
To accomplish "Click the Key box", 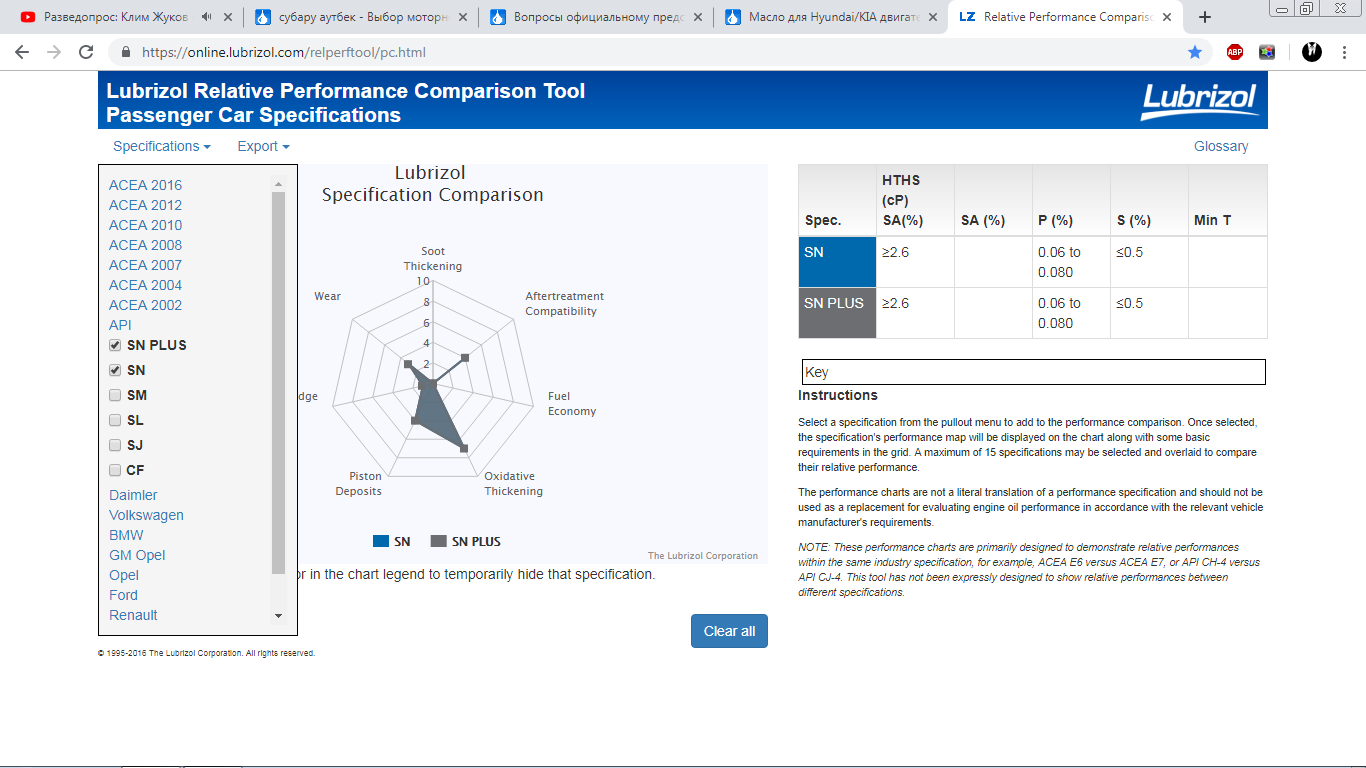I will [x=1034, y=372].
